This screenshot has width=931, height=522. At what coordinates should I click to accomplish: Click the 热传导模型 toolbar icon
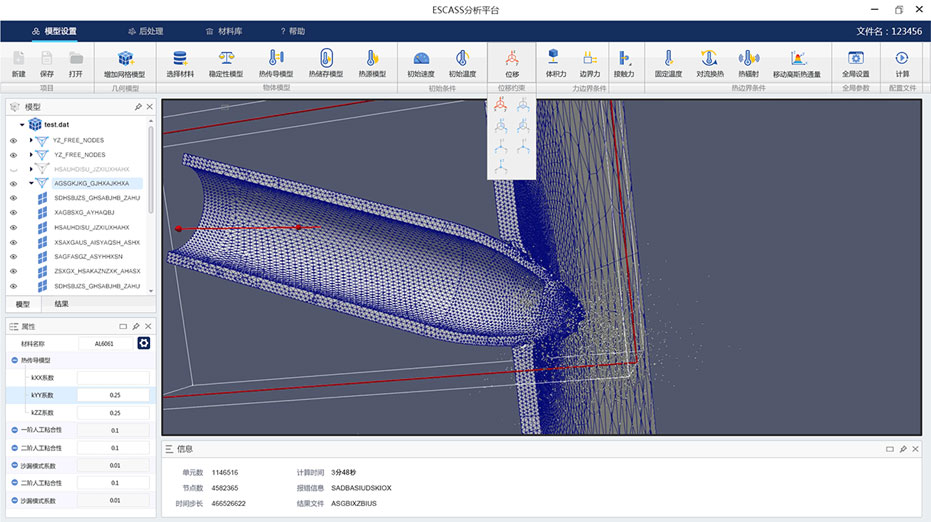276,59
